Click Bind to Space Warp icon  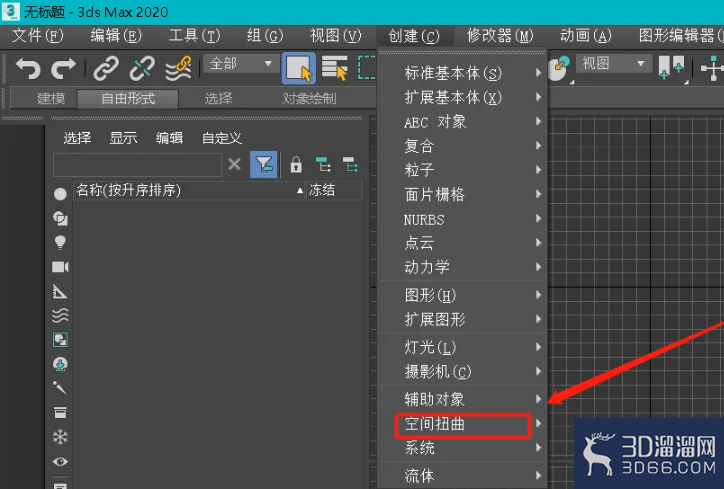[178, 68]
